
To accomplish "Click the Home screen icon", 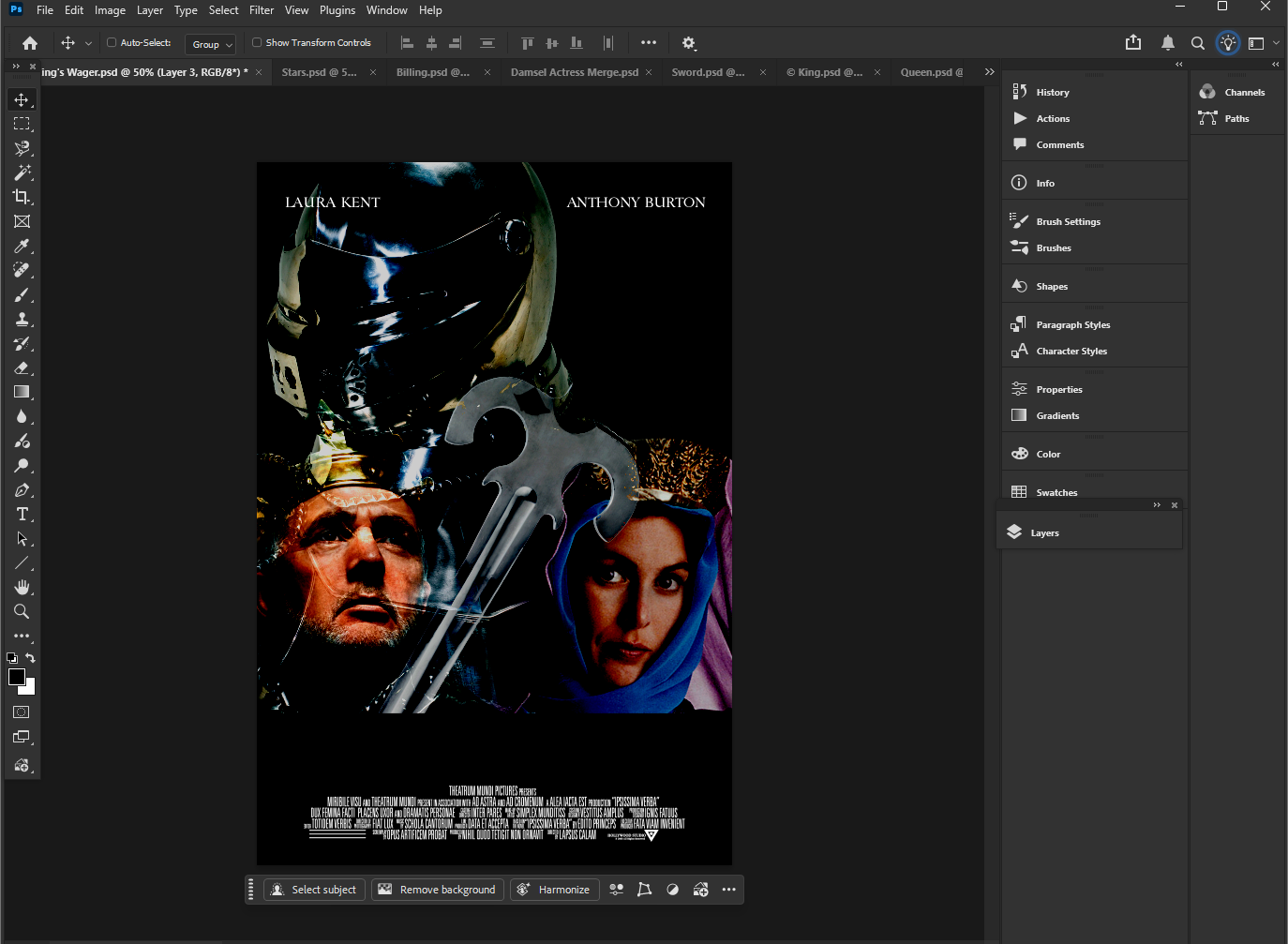I will pyautogui.click(x=28, y=43).
